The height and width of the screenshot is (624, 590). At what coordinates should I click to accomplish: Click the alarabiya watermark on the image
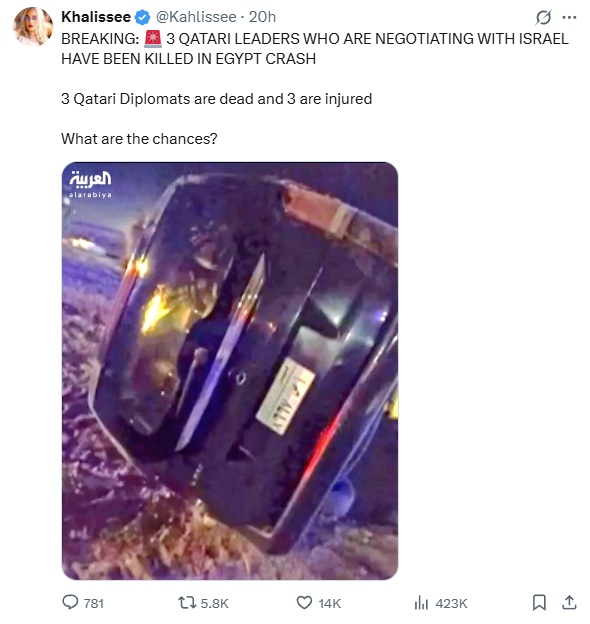(90, 184)
